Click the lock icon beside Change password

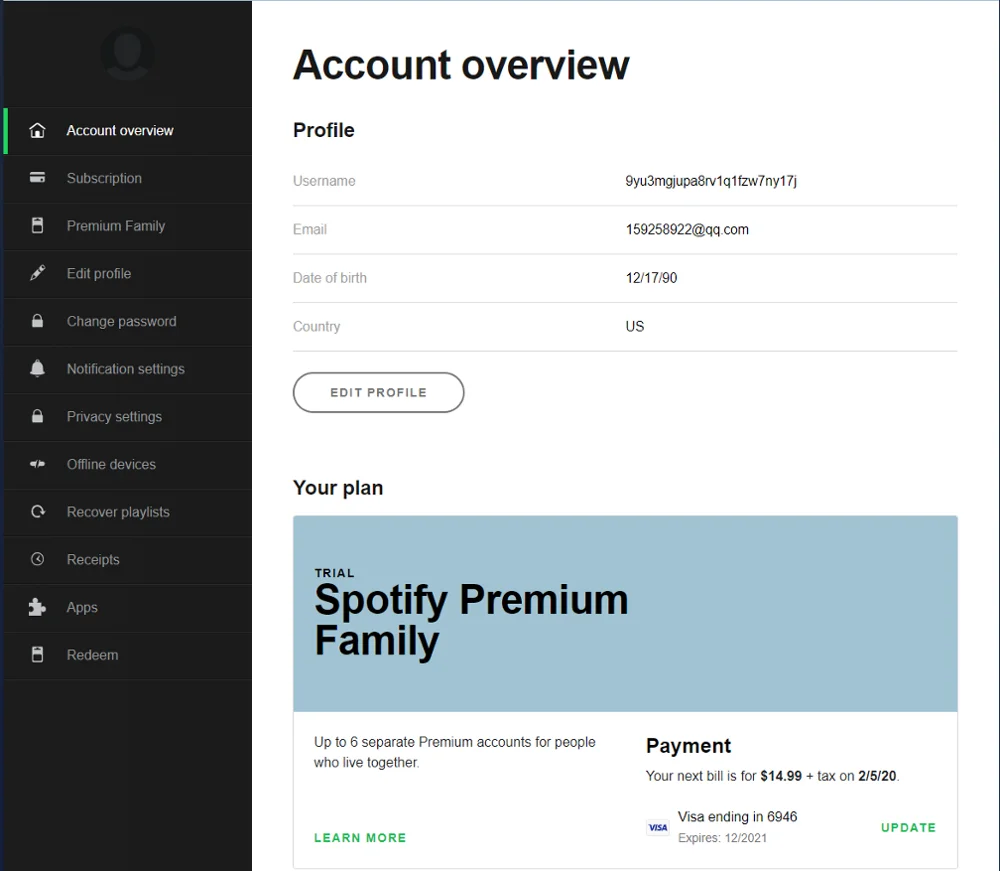pos(38,321)
